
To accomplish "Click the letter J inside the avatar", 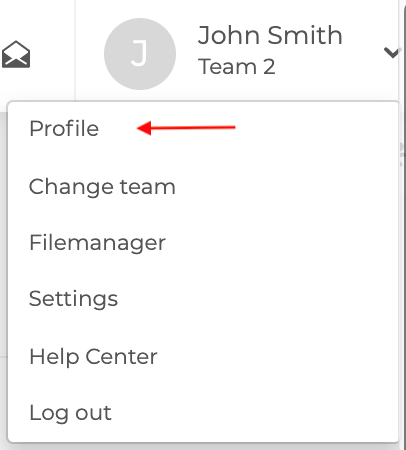I will [x=139, y=53].
